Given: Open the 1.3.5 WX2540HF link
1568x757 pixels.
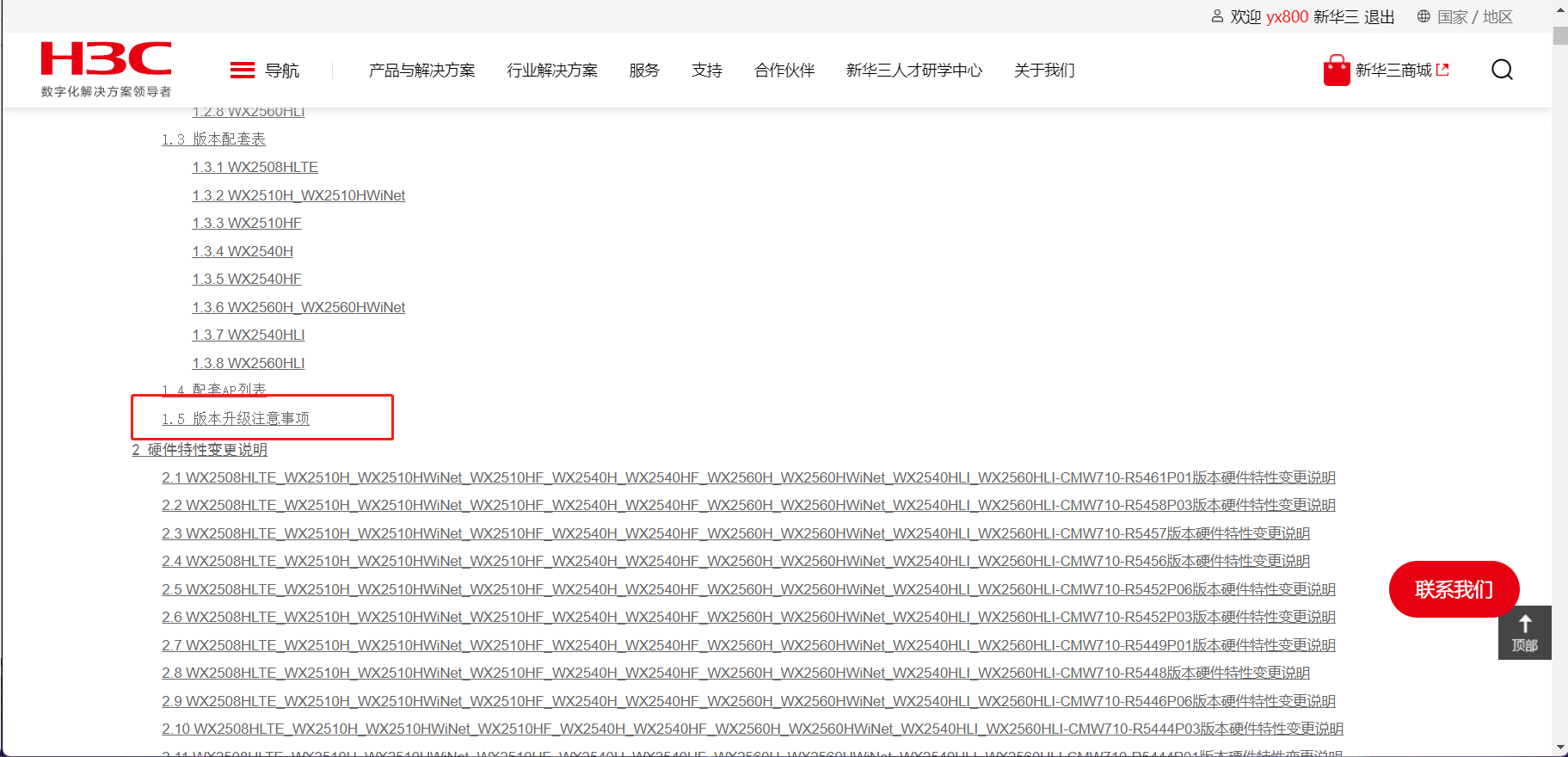Looking at the screenshot, I should click(247, 279).
